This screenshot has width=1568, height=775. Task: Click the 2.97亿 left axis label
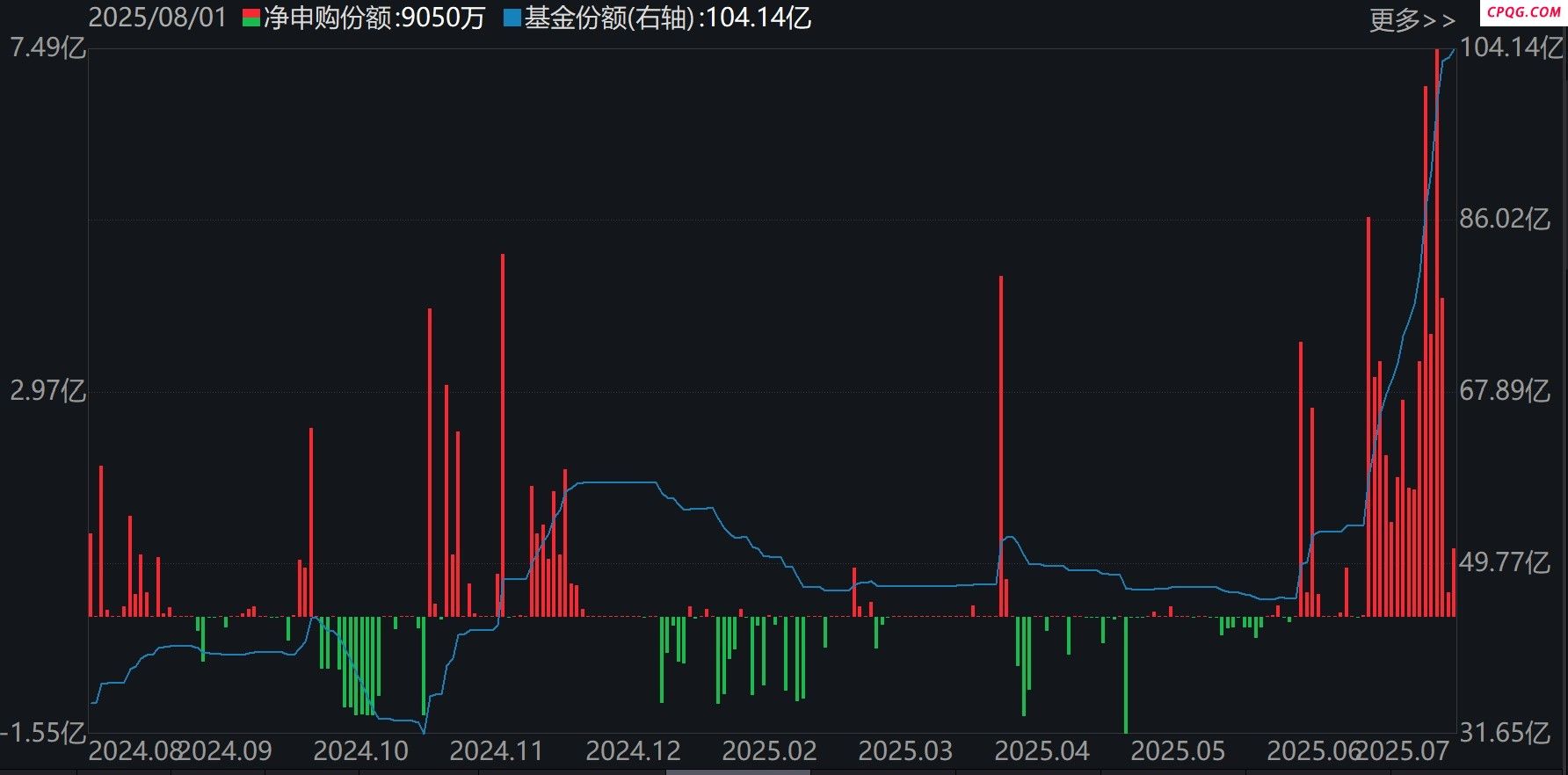pyautogui.click(x=47, y=391)
